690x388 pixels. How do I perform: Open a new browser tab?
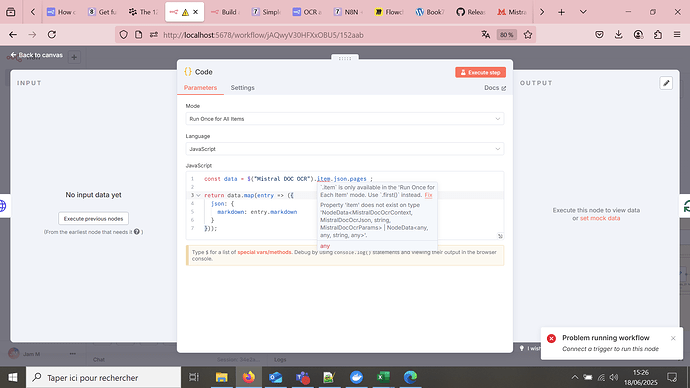[x=561, y=12]
